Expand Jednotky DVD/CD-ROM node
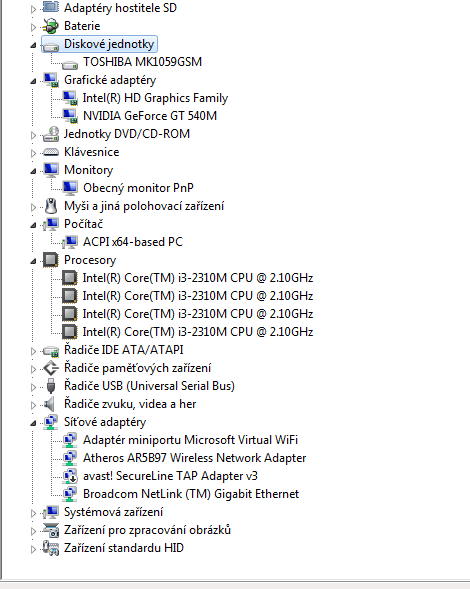 pos(33,135)
